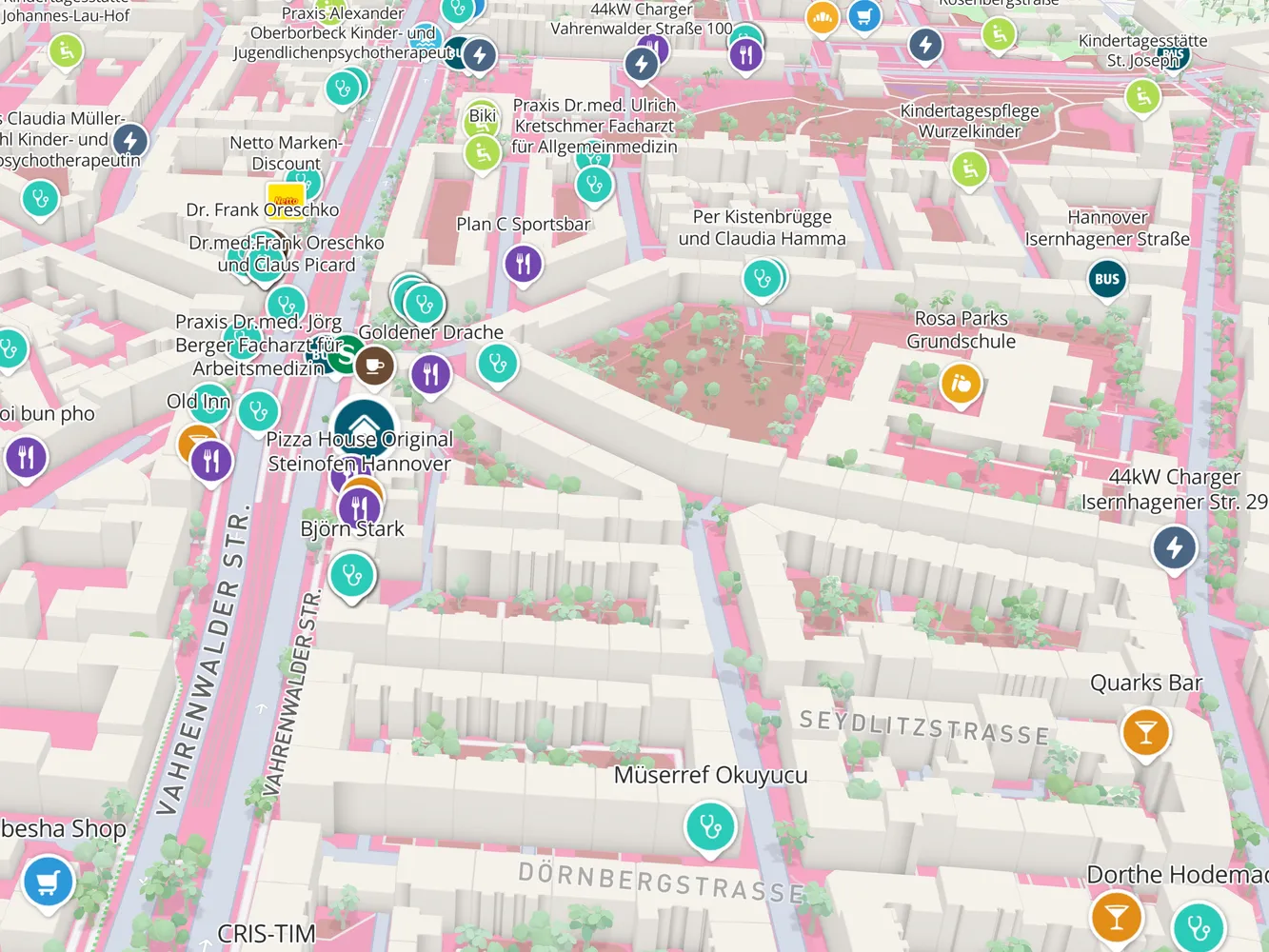The width and height of the screenshot is (1269, 952).
Task: Click the Goldener Drache label
Action: [x=431, y=332]
